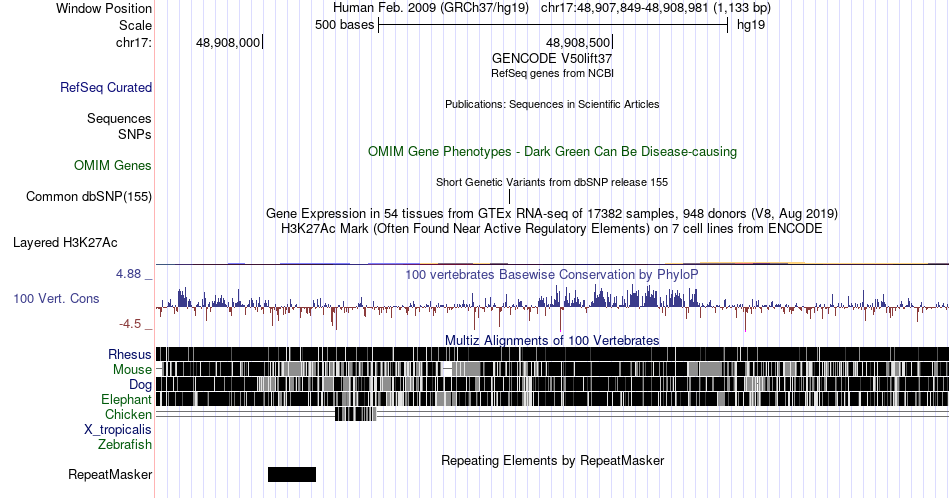Select the Chicken alignment label
This screenshot has width=950, height=498.
pyautogui.click(x=128, y=414)
